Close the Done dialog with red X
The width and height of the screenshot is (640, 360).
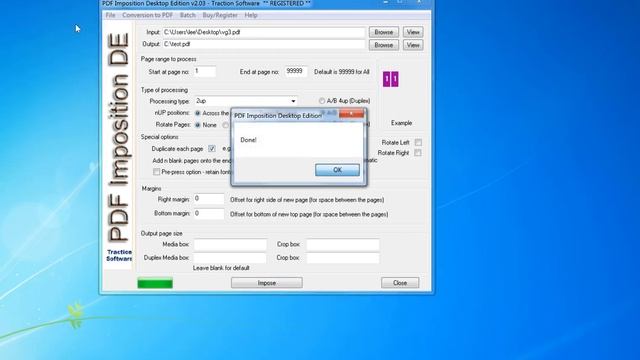click(351, 113)
